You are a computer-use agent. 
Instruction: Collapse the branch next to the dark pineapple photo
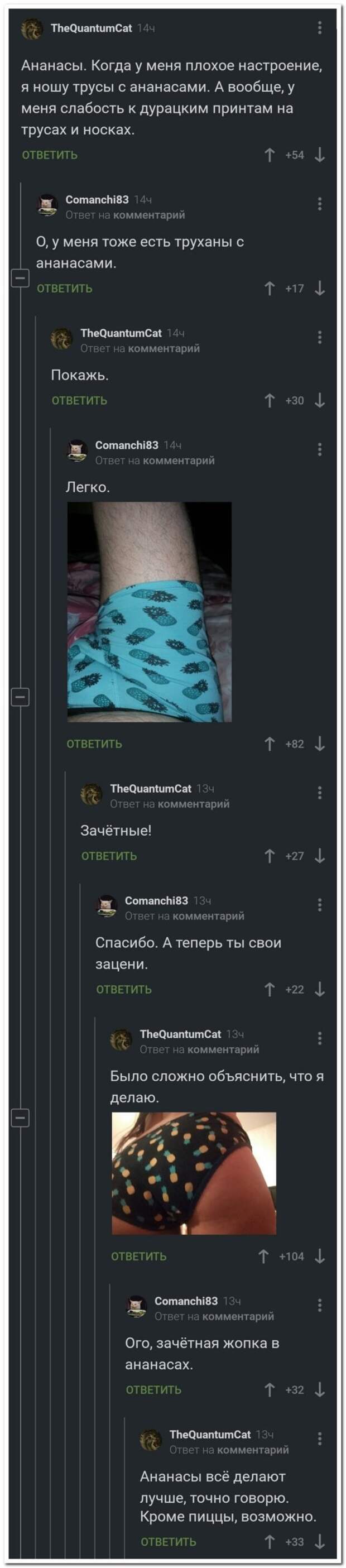(x=21, y=1118)
